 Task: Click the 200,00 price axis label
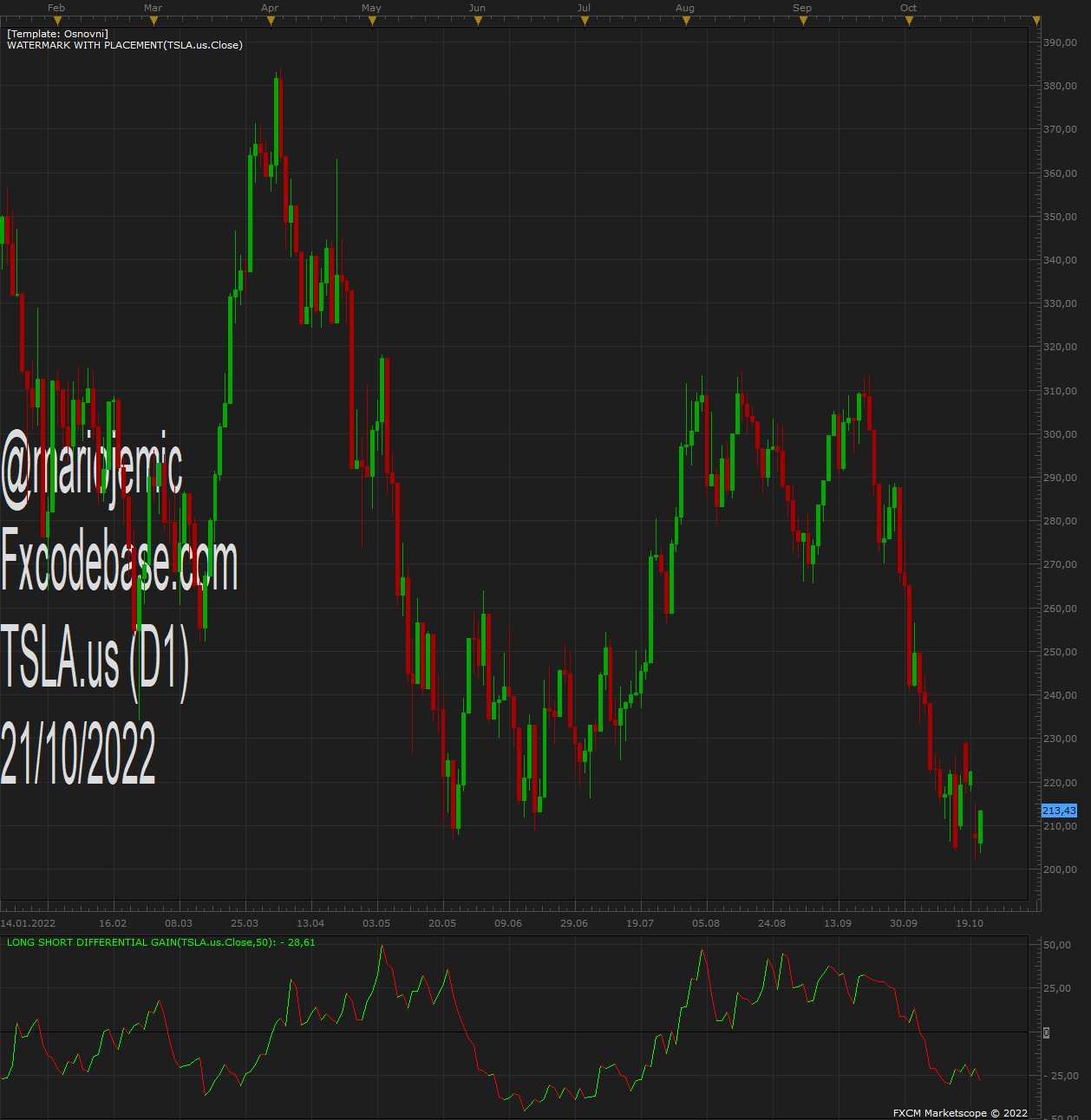(1060, 869)
